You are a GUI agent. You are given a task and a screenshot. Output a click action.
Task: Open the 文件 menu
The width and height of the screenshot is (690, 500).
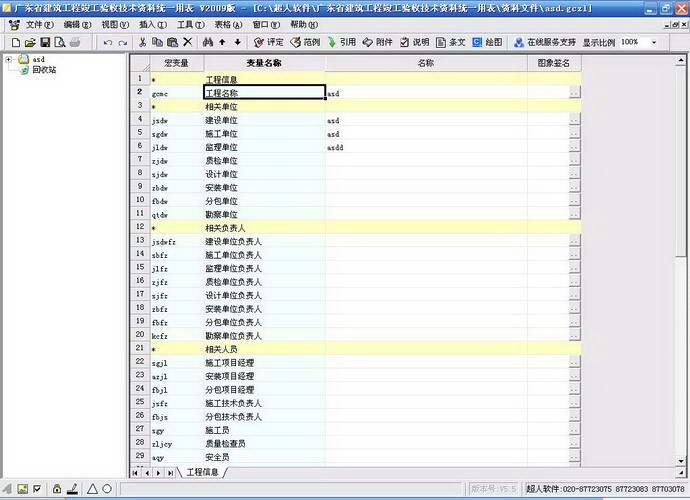point(39,25)
